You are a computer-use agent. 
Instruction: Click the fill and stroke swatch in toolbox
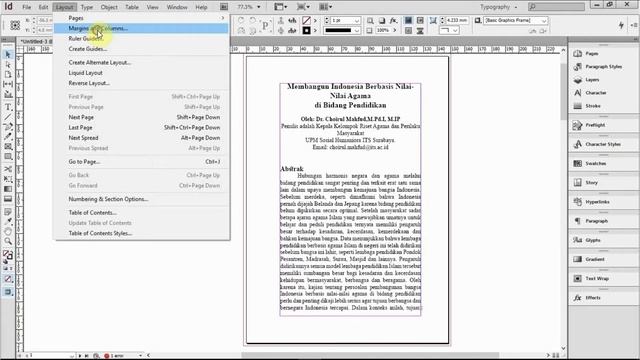8,256
